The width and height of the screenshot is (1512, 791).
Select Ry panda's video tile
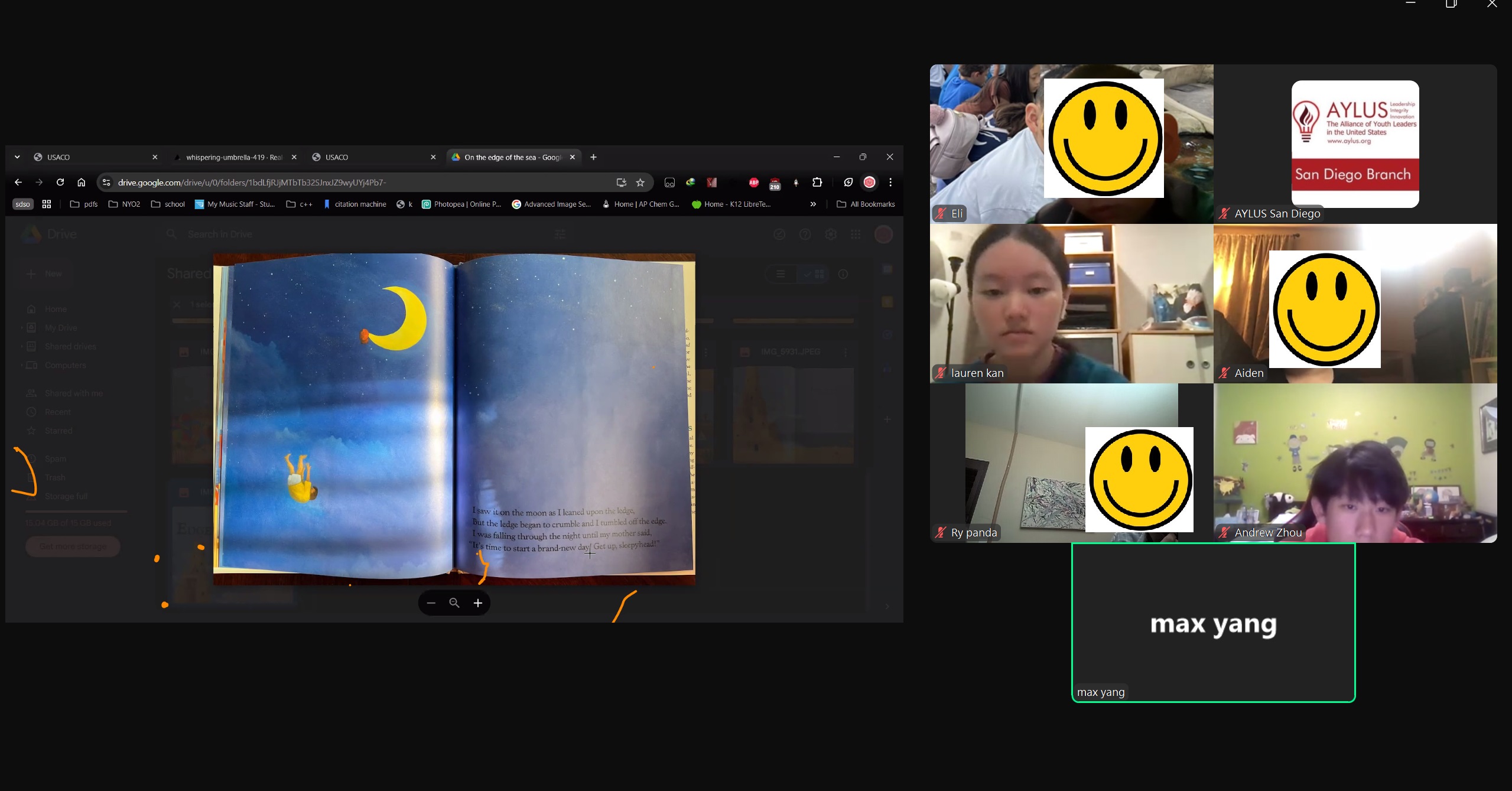[x=1071, y=463]
